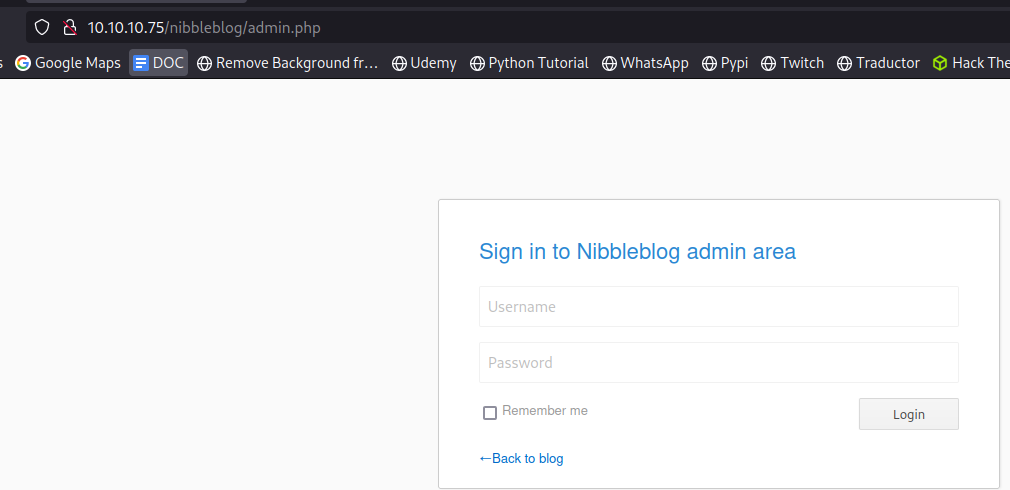
Task: Enable the Remember me checkbox
Action: (490, 413)
